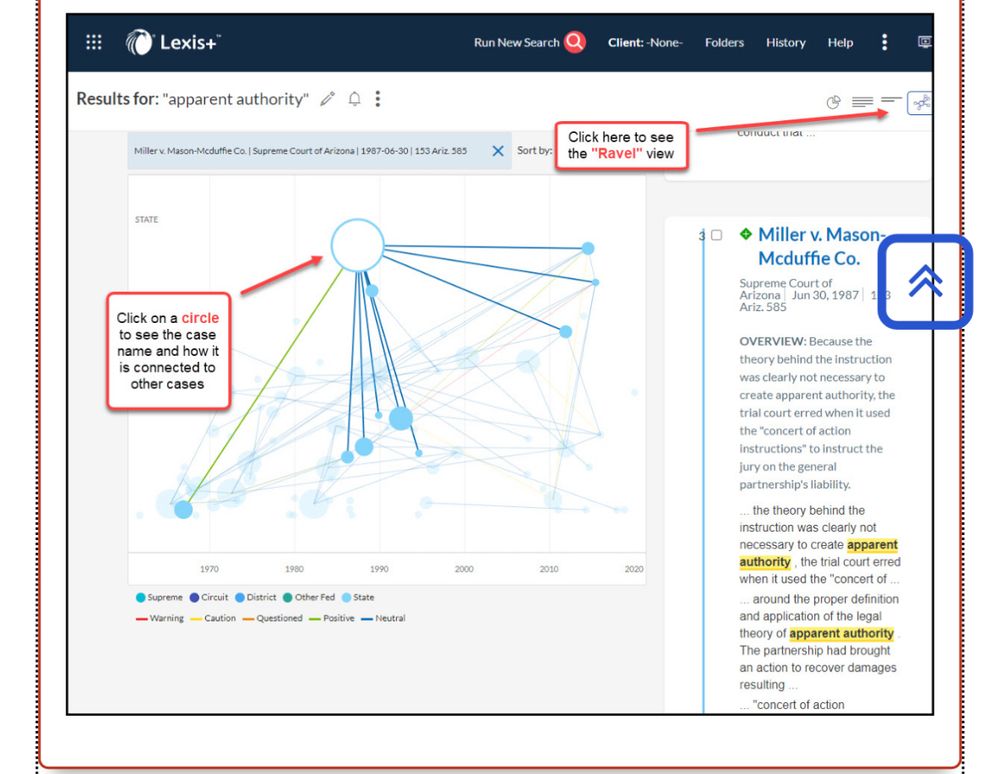The width and height of the screenshot is (1000, 774).
Task: Click the 2010 timeline axis label
Action: [x=549, y=569]
